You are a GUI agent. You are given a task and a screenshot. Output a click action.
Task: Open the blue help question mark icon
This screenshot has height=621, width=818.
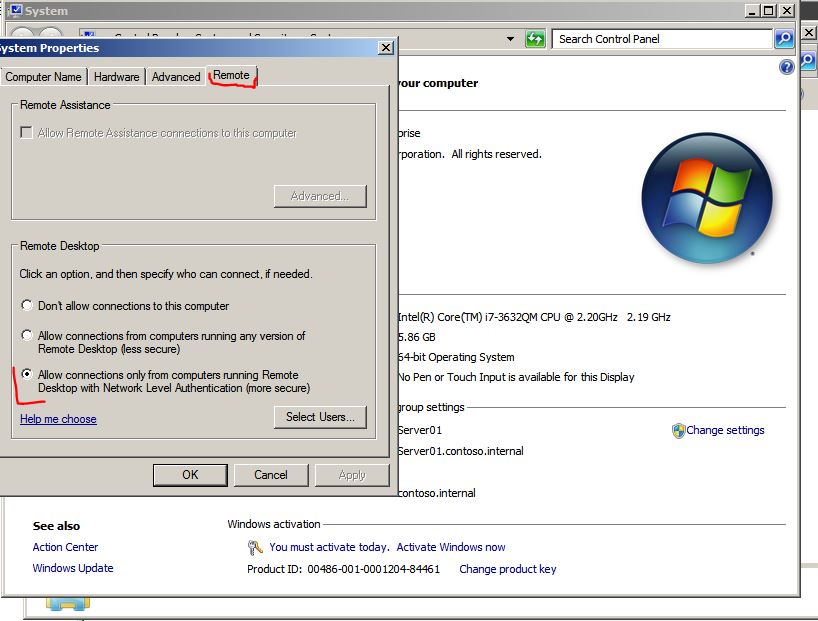click(786, 67)
